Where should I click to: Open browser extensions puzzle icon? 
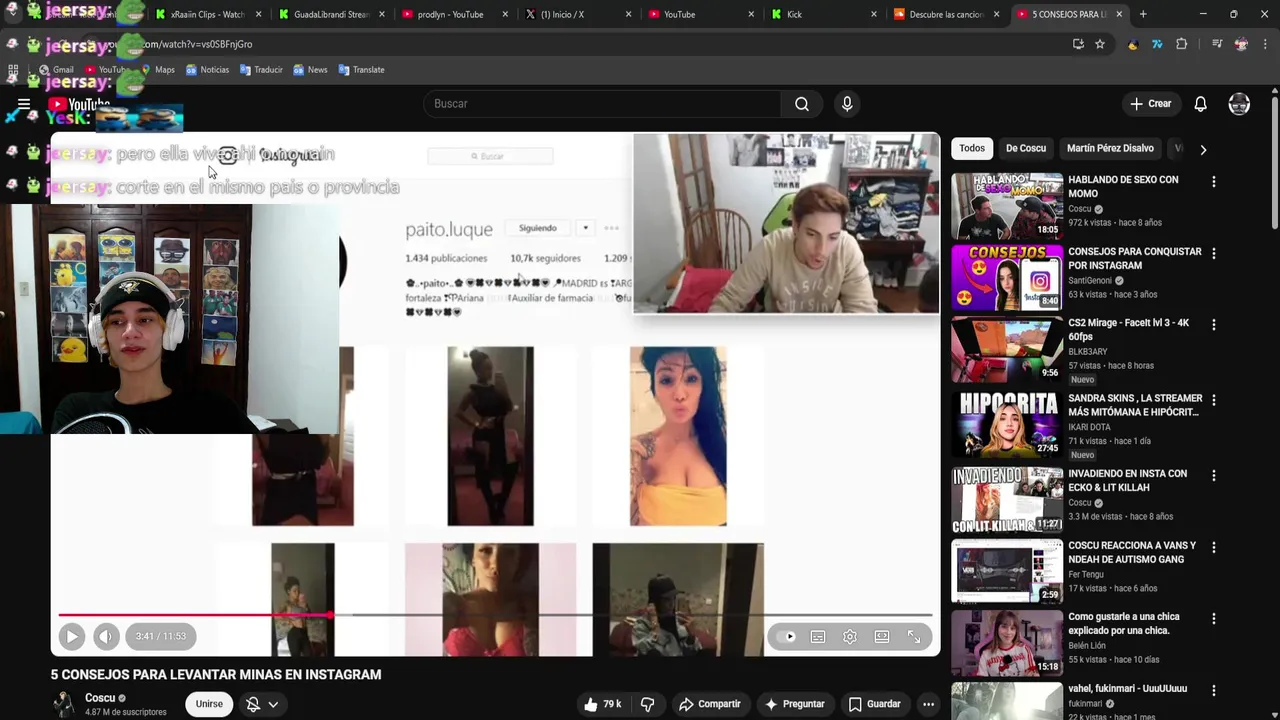(x=1182, y=44)
